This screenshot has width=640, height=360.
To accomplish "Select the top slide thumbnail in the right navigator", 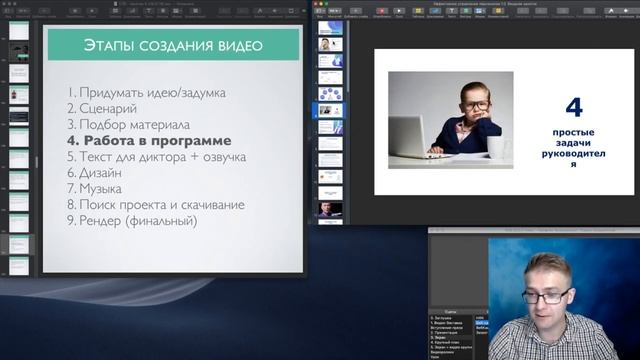I will [330, 28].
